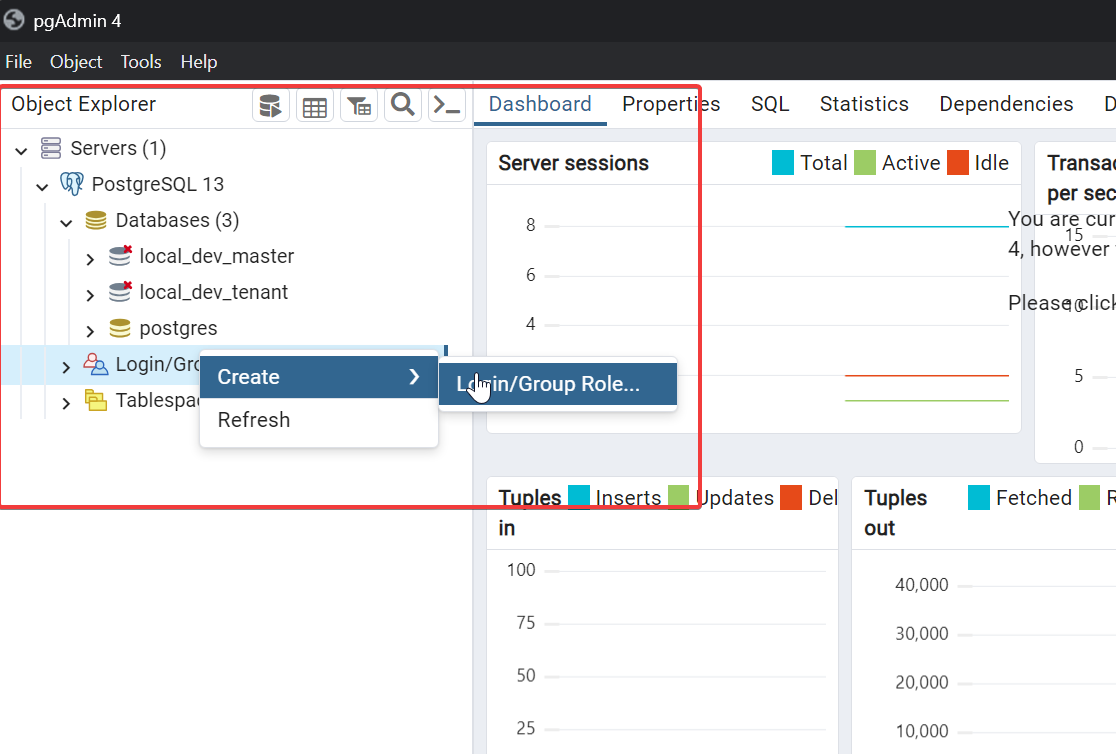Click the local_dev_tenant disconnected database icon

point(120,292)
